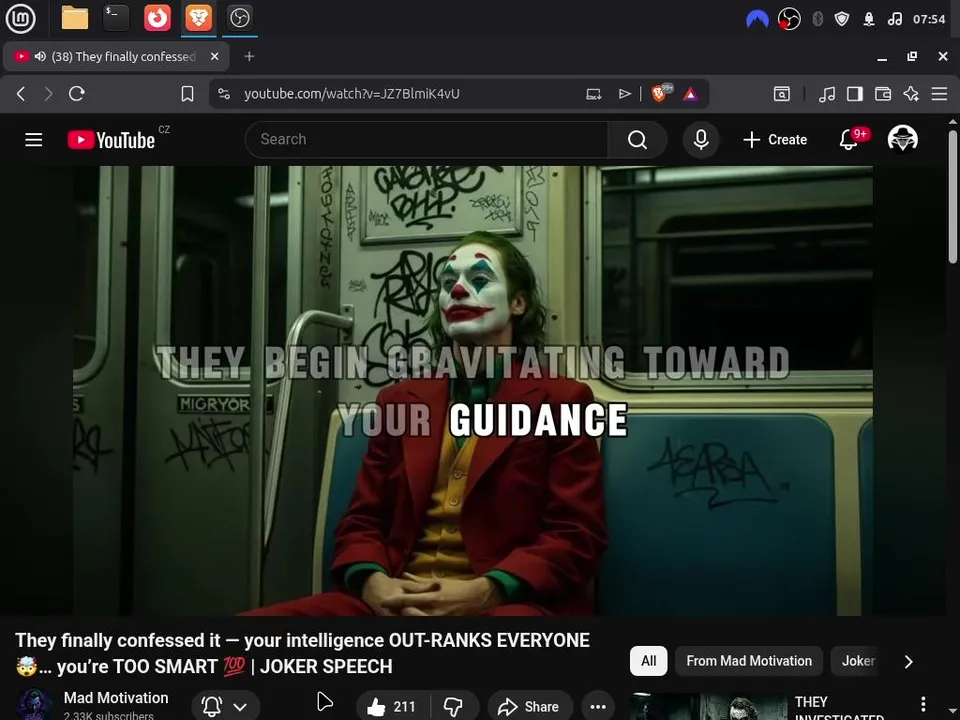960x720 pixels.
Task: Expand the subscription notification bell dropdown
Action: pos(225,707)
